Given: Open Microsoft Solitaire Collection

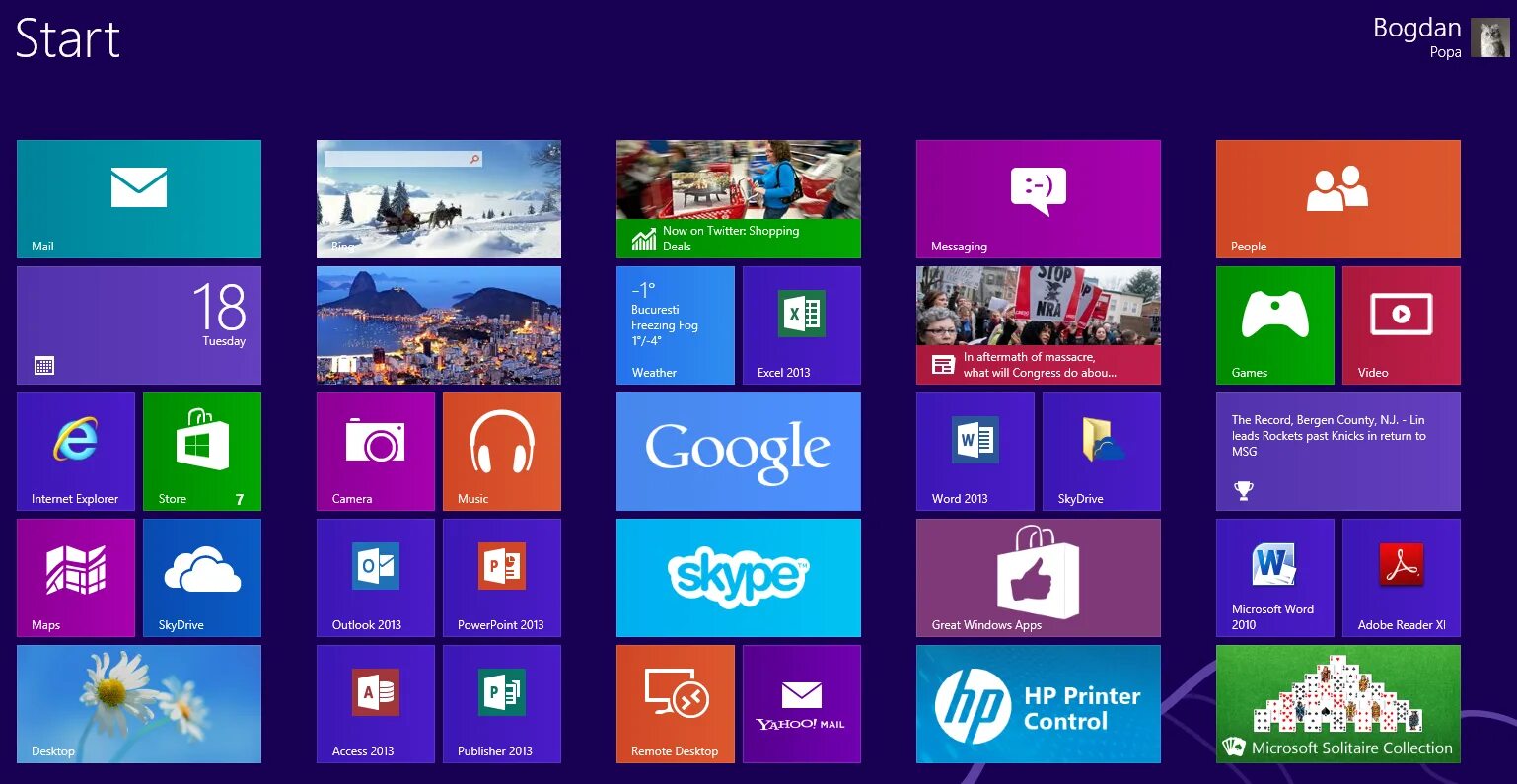Looking at the screenshot, I should (x=1338, y=704).
